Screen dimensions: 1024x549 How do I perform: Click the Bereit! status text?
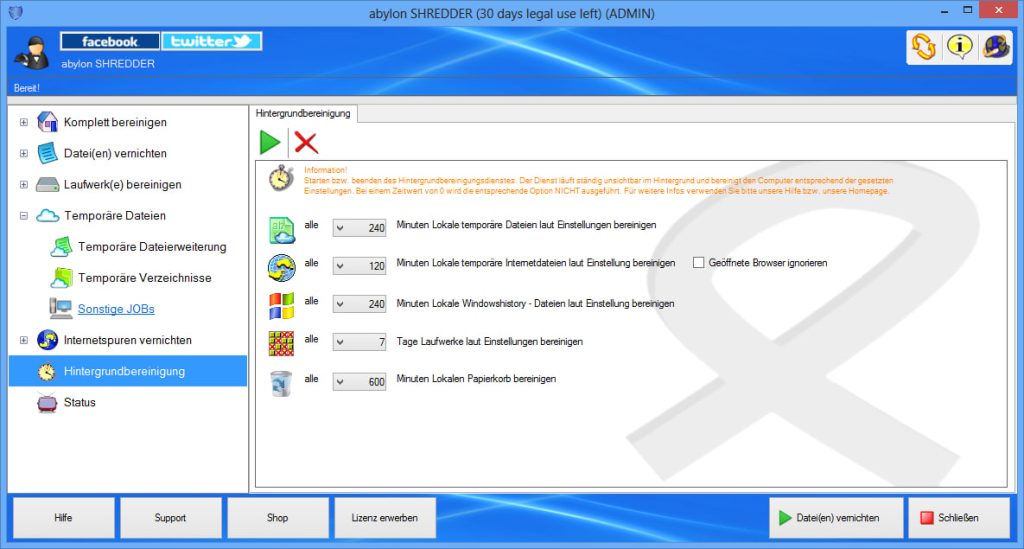(27, 88)
